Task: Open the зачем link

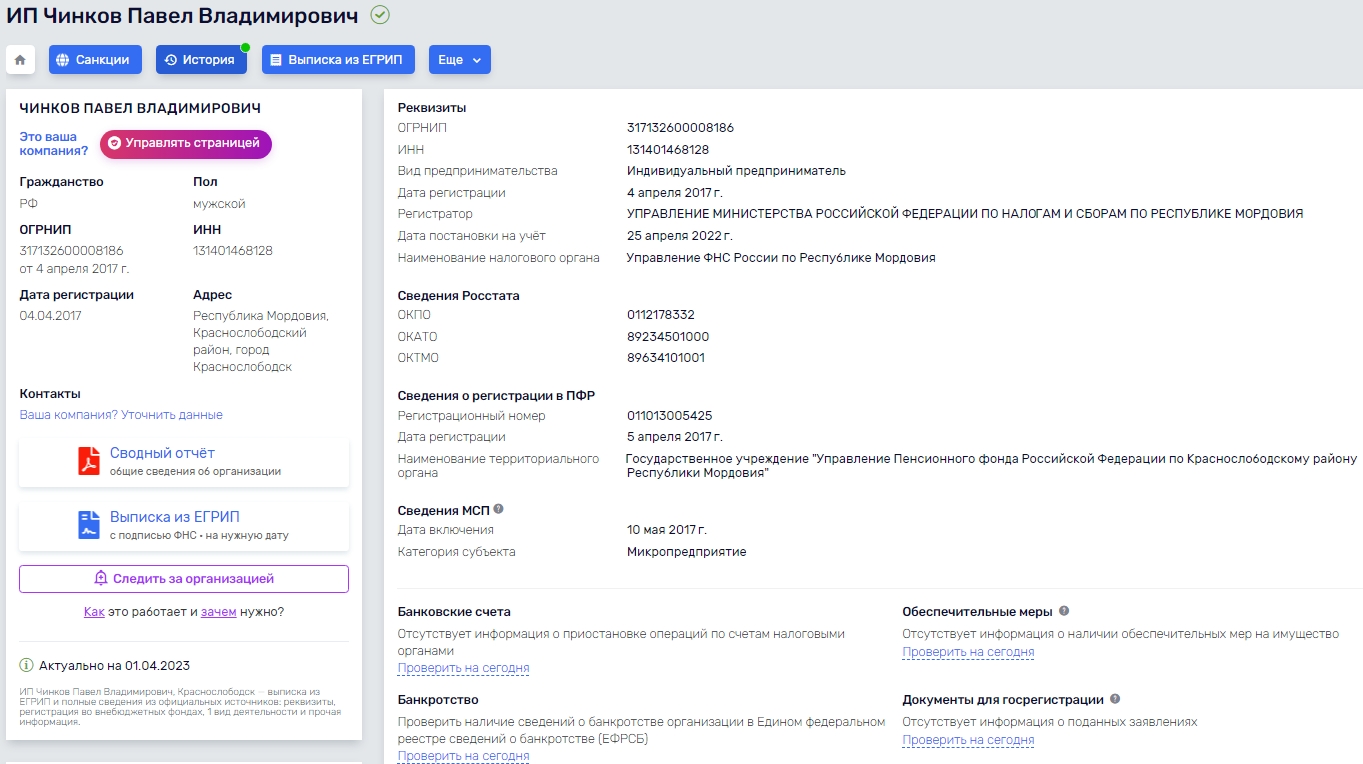Action: coord(218,611)
